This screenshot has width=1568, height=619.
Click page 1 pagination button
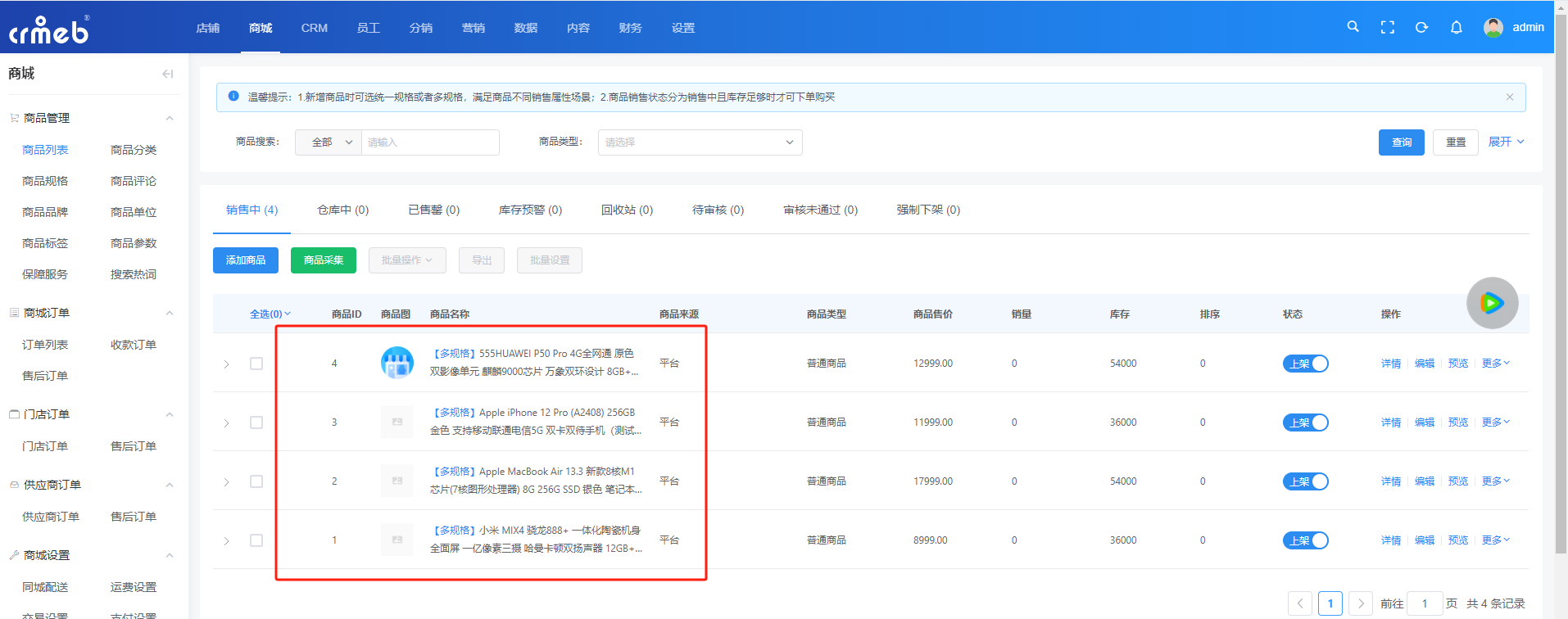(x=1330, y=603)
